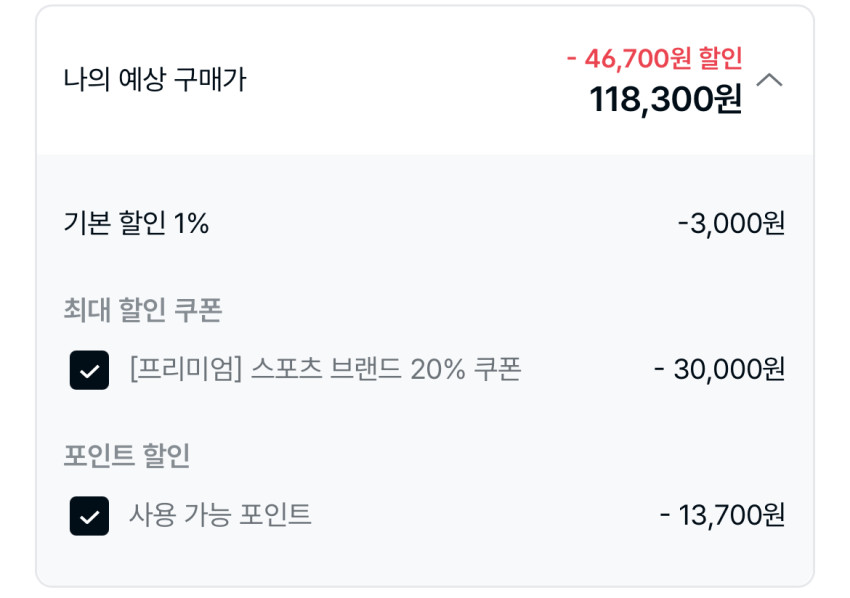Select the 기본 할인 1% row label
The image size is (850, 598).
point(136,223)
